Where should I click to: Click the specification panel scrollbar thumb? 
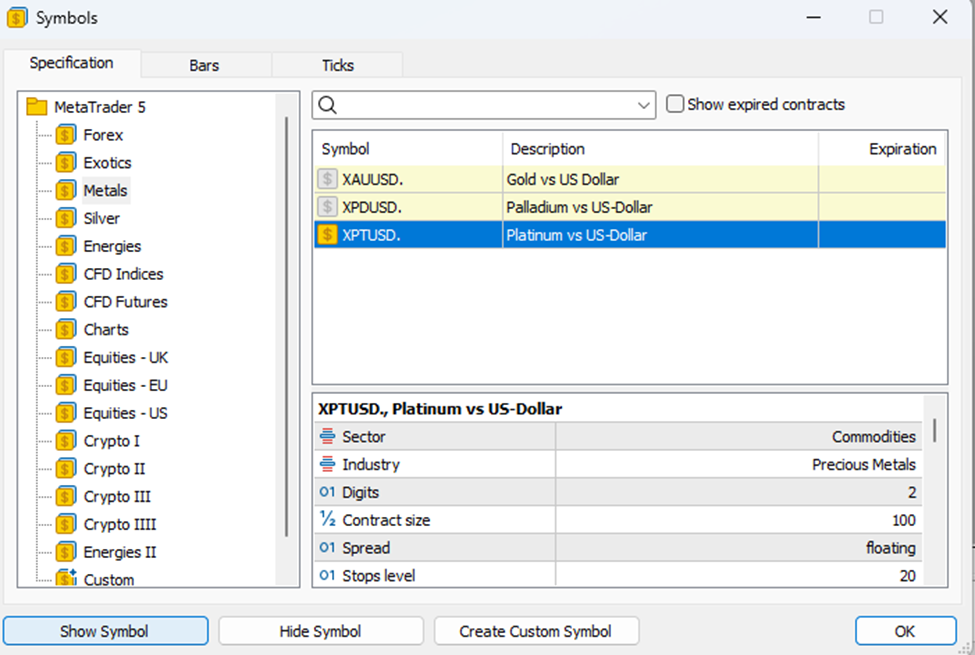tap(935, 430)
